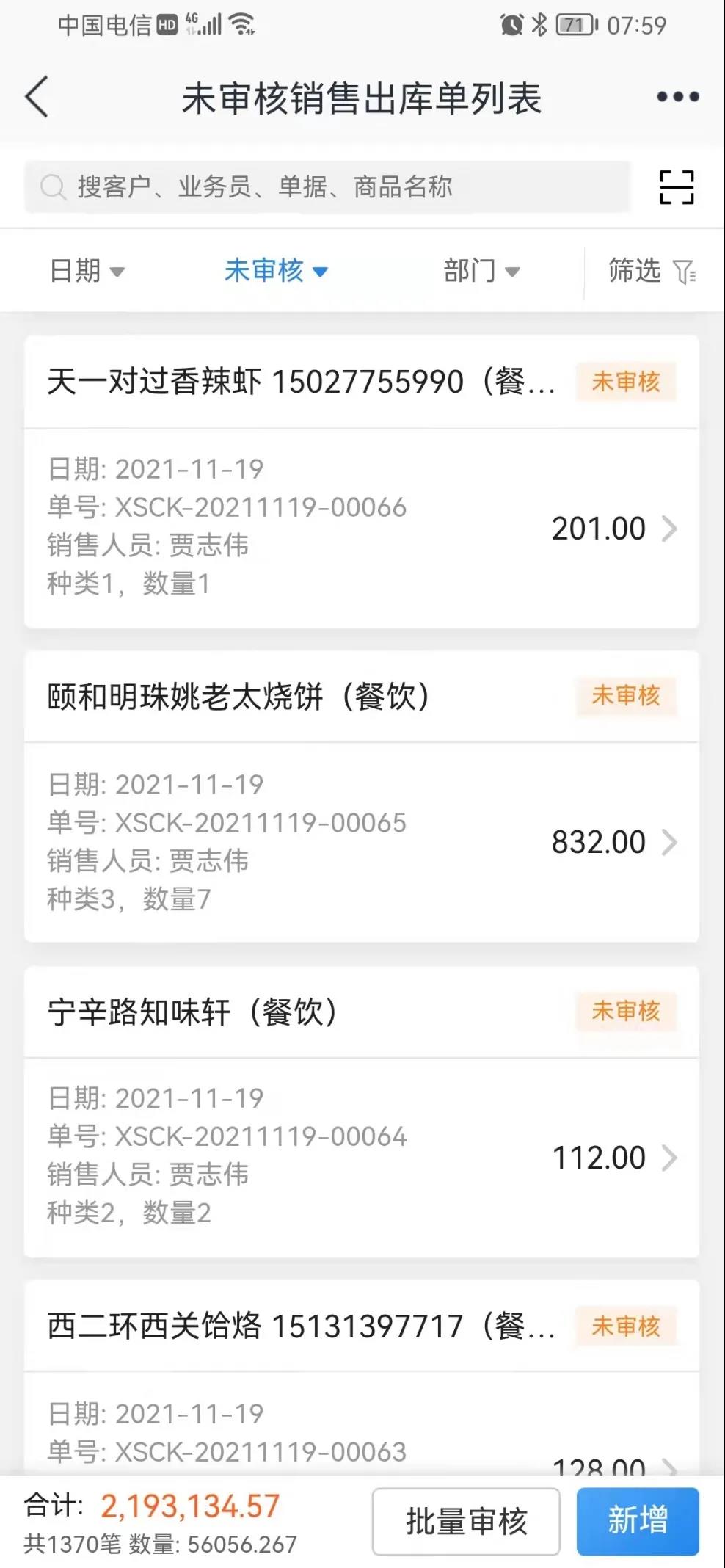The image size is (725, 1568).
Task: Open order details arrow for 112.00
Action: (669, 1158)
